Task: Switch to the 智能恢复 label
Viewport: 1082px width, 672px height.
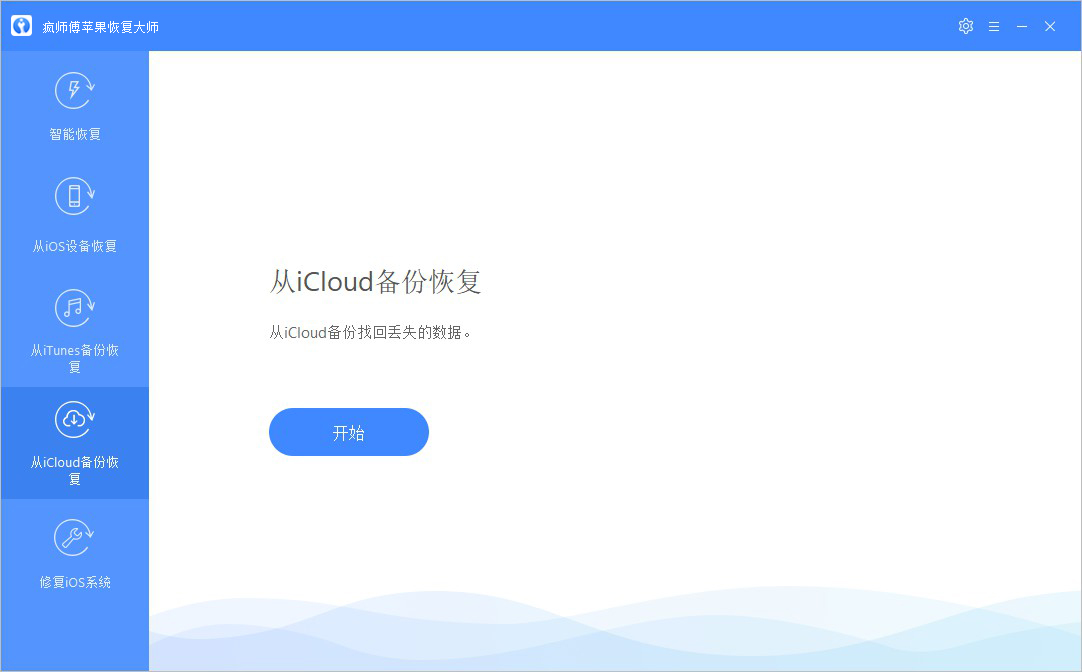Action: pyautogui.click(x=75, y=134)
